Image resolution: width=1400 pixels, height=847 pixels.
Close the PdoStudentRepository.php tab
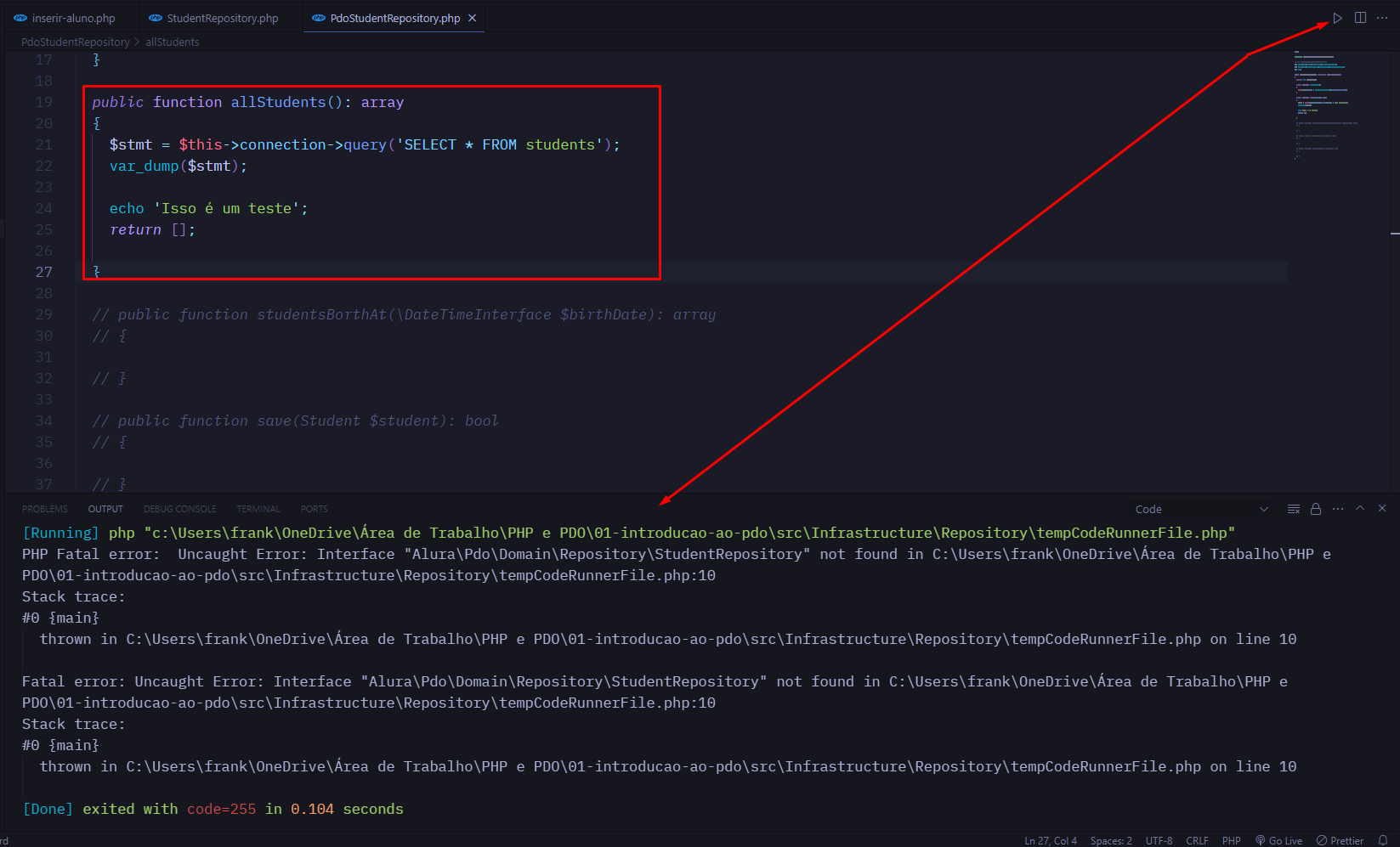point(472,18)
